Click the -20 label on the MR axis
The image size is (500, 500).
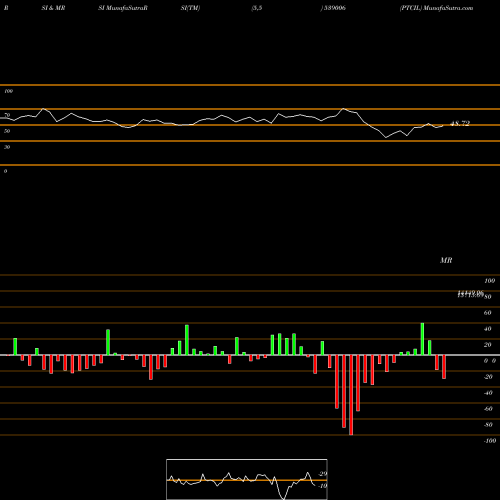click(488, 377)
